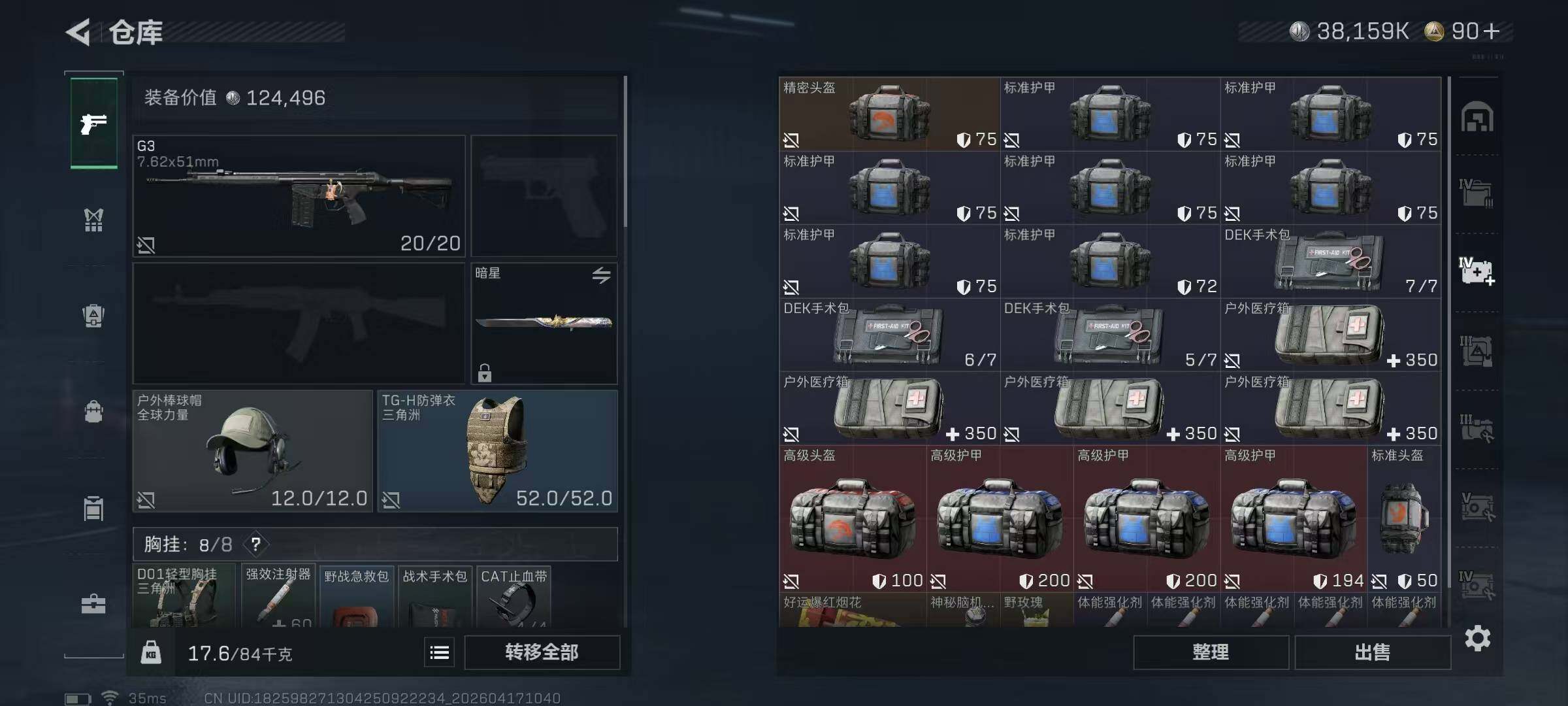The height and width of the screenshot is (706, 1568).
Task: Click the 出售 sell button
Action: pos(1372,652)
